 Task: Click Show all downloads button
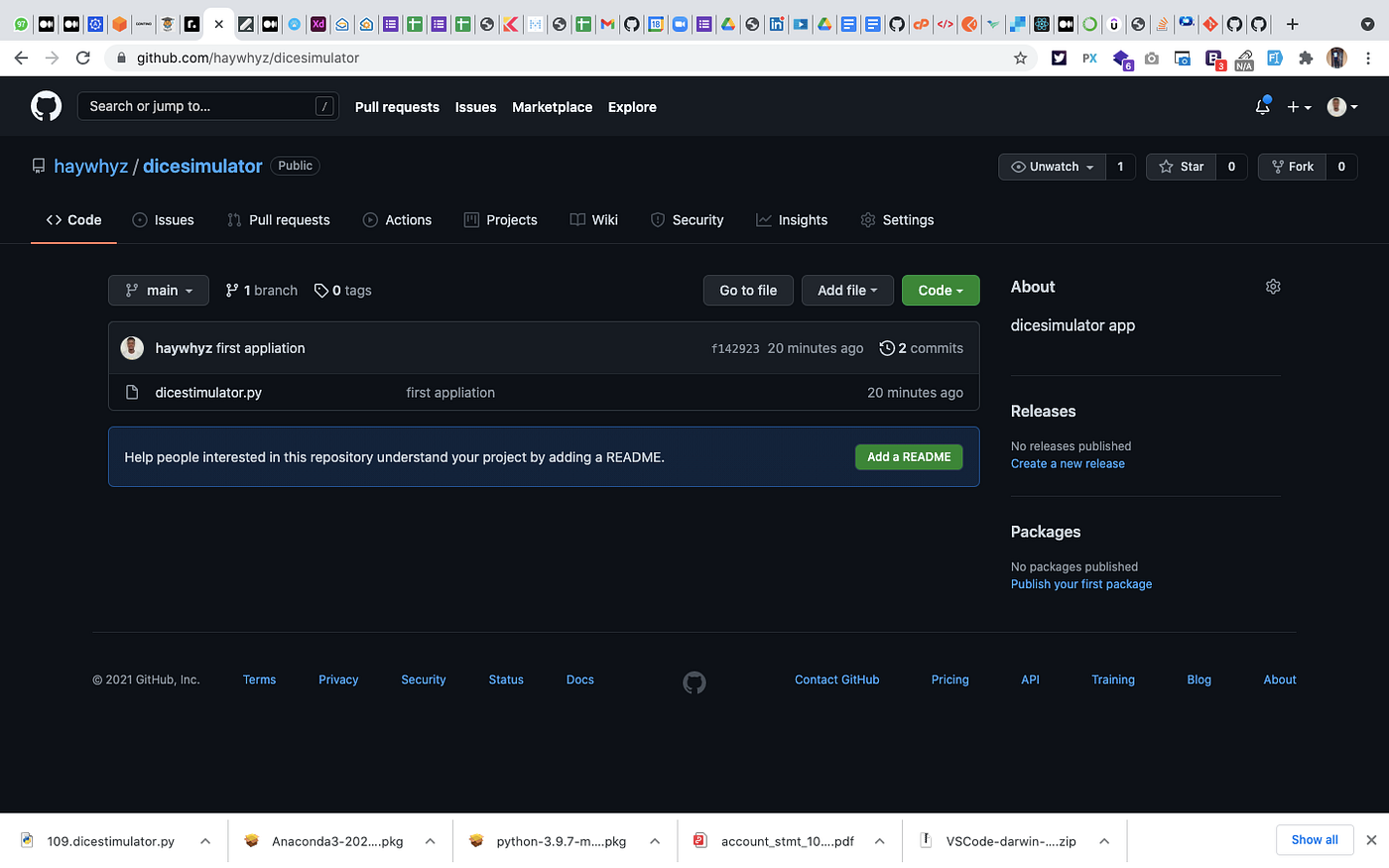tap(1315, 840)
